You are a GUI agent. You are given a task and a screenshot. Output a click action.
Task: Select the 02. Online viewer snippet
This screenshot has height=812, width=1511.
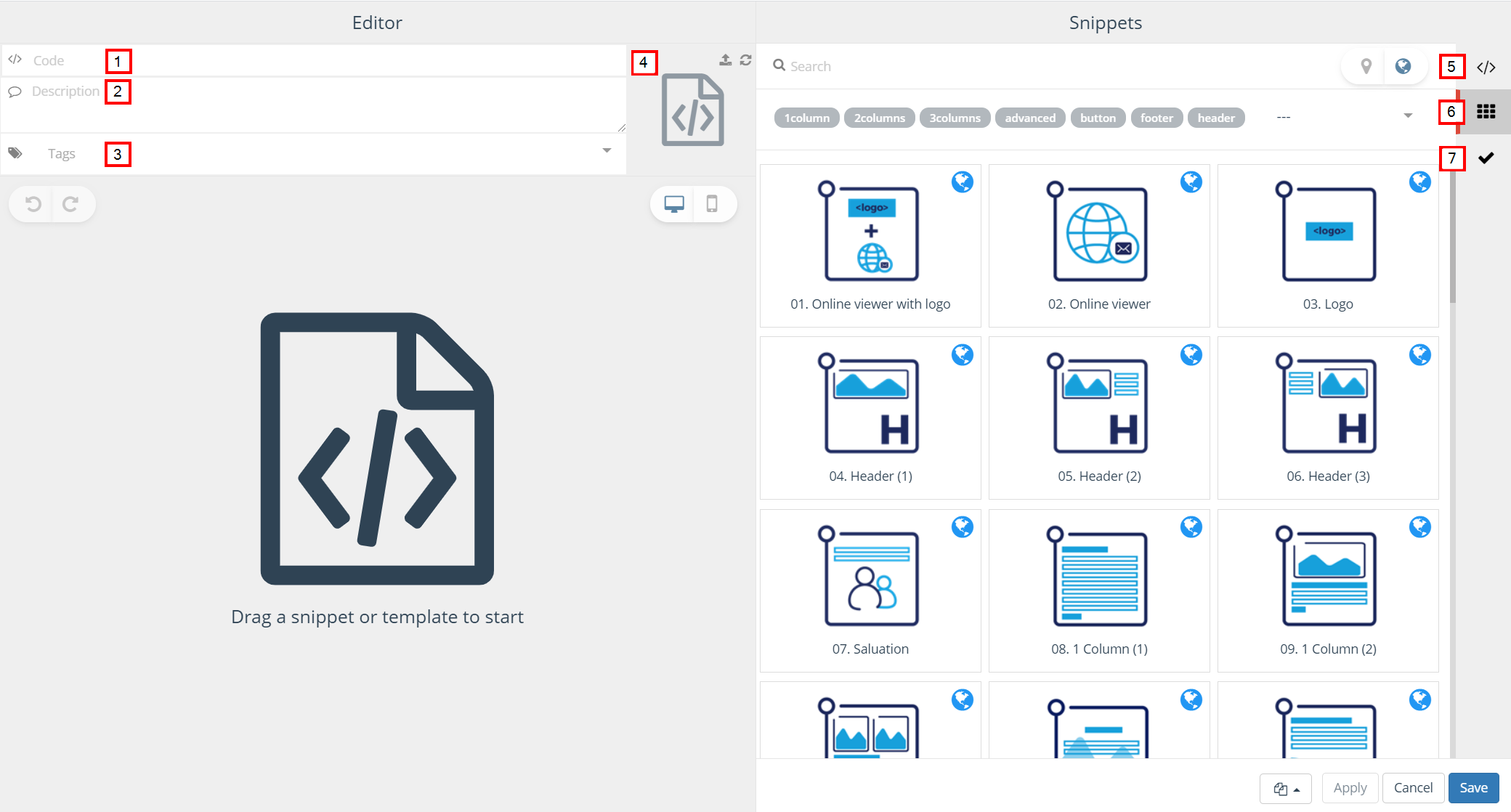tap(1099, 245)
